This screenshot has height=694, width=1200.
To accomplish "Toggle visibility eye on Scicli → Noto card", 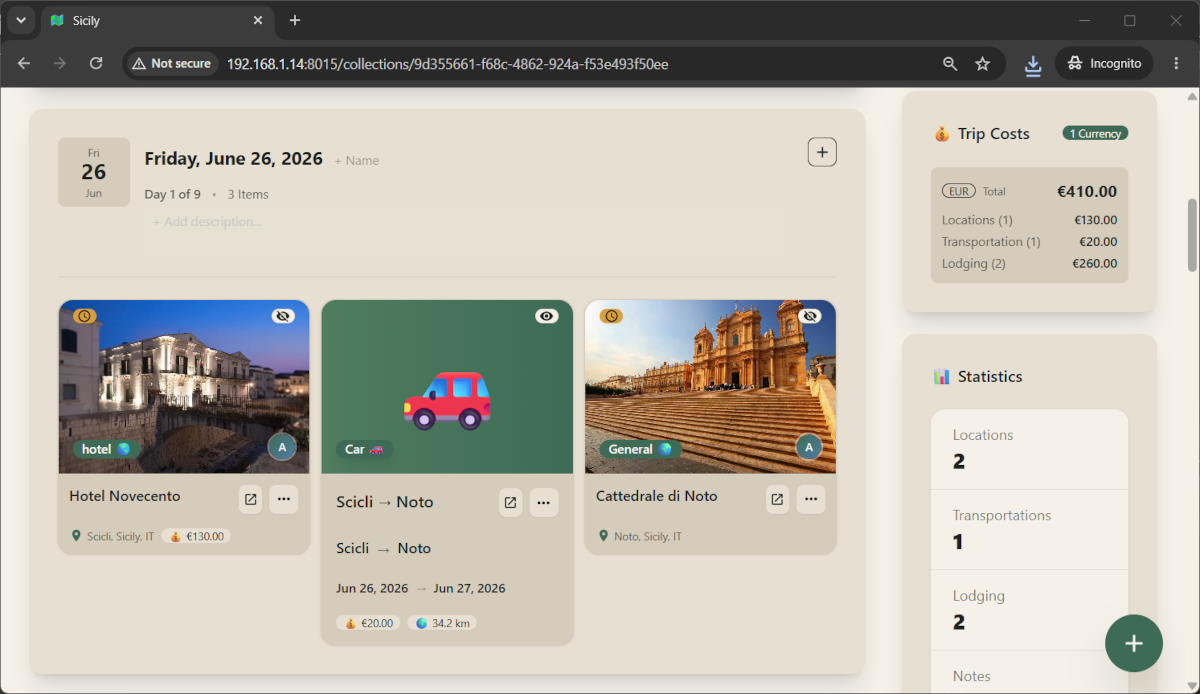I will pyautogui.click(x=546, y=316).
